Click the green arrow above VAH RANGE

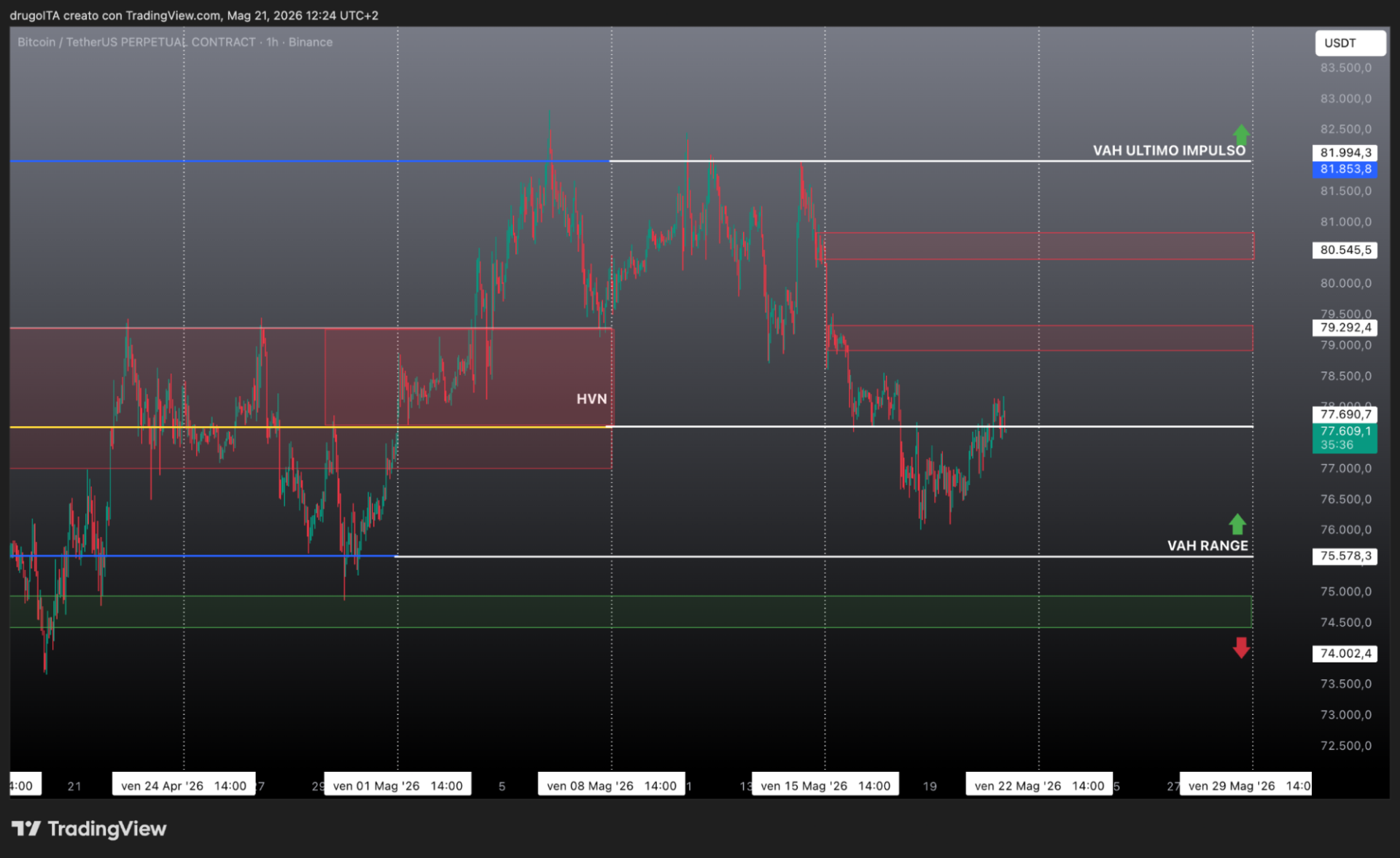pos(1237,524)
